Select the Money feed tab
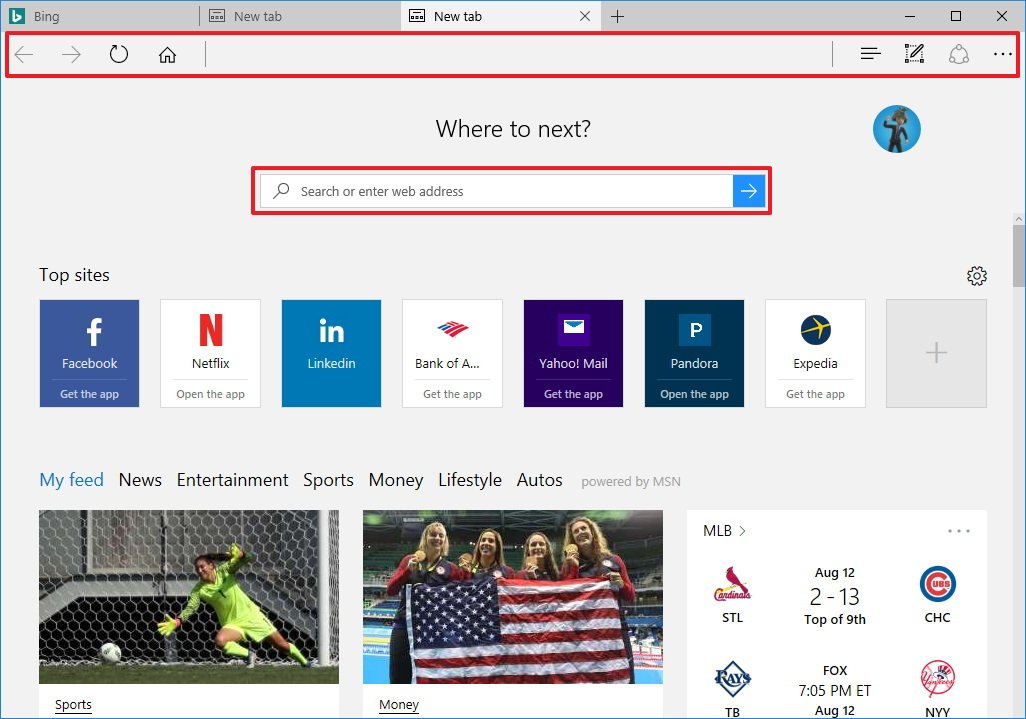This screenshot has width=1026, height=719. [x=396, y=480]
